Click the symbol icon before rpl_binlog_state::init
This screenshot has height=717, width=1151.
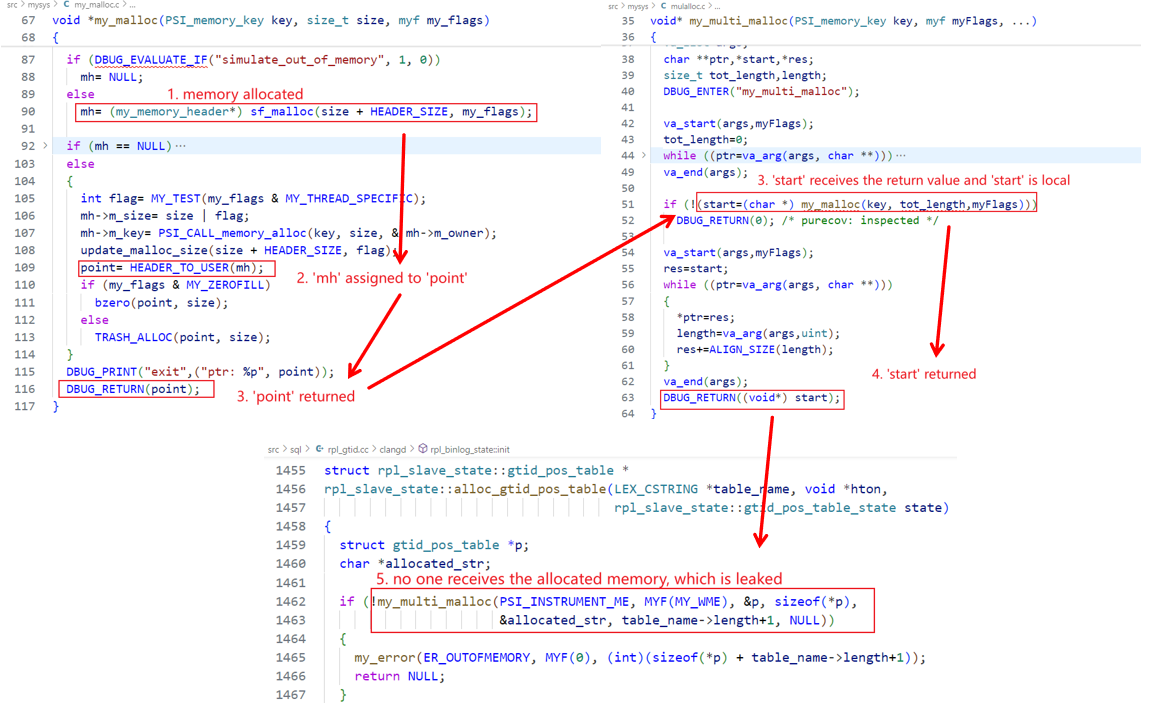423,450
